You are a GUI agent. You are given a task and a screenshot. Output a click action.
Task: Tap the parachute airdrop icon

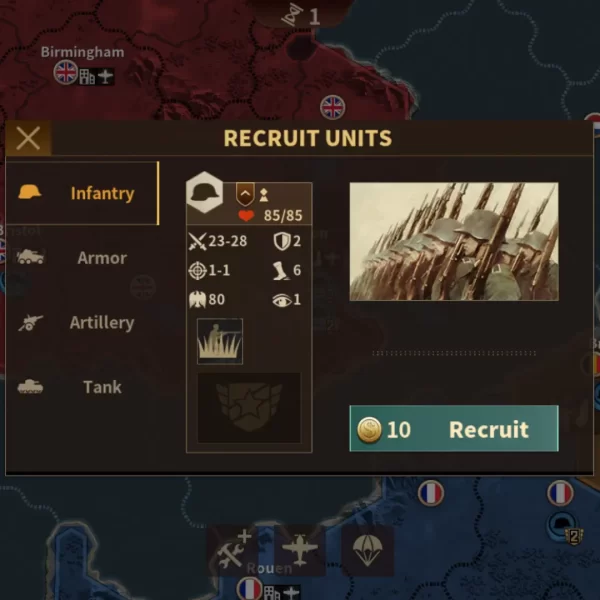[367, 550]
